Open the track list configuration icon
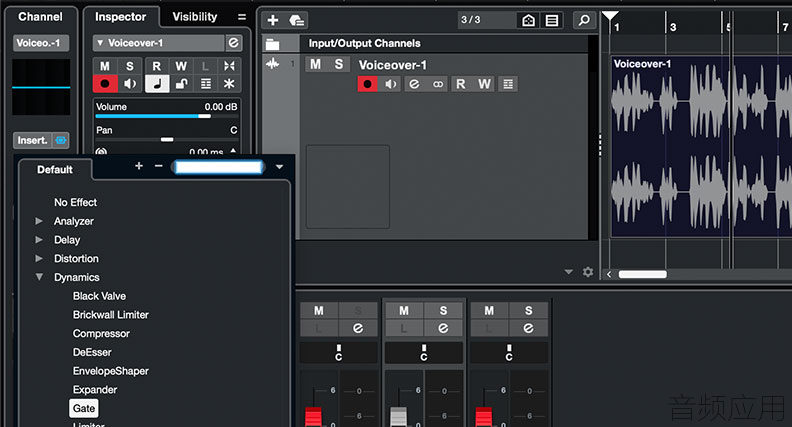792x427 pixels. pyautogui.click(x=552, y=20)
